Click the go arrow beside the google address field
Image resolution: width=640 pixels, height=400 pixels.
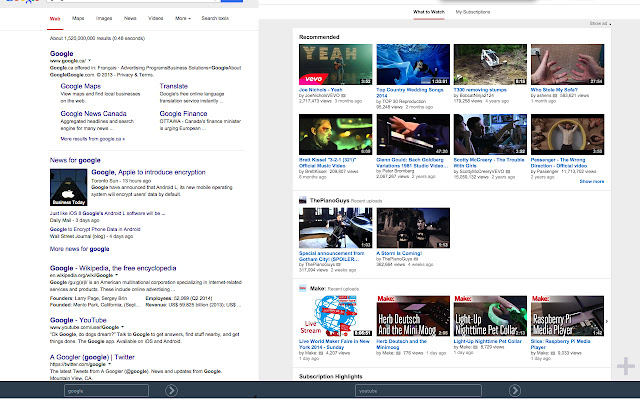[172, 390]
